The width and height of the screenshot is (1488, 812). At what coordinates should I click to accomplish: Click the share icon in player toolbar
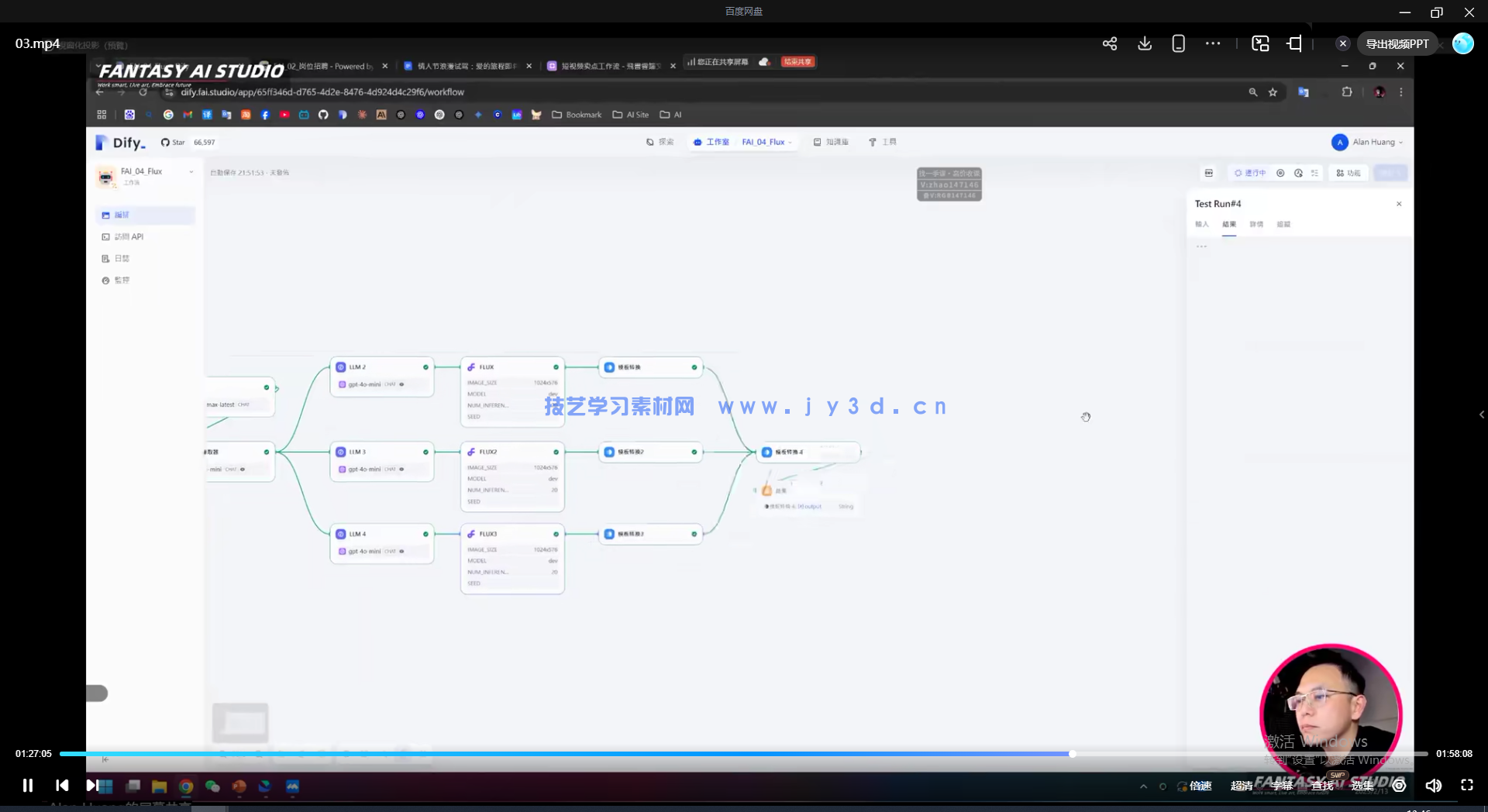(x=1109, y=44)
